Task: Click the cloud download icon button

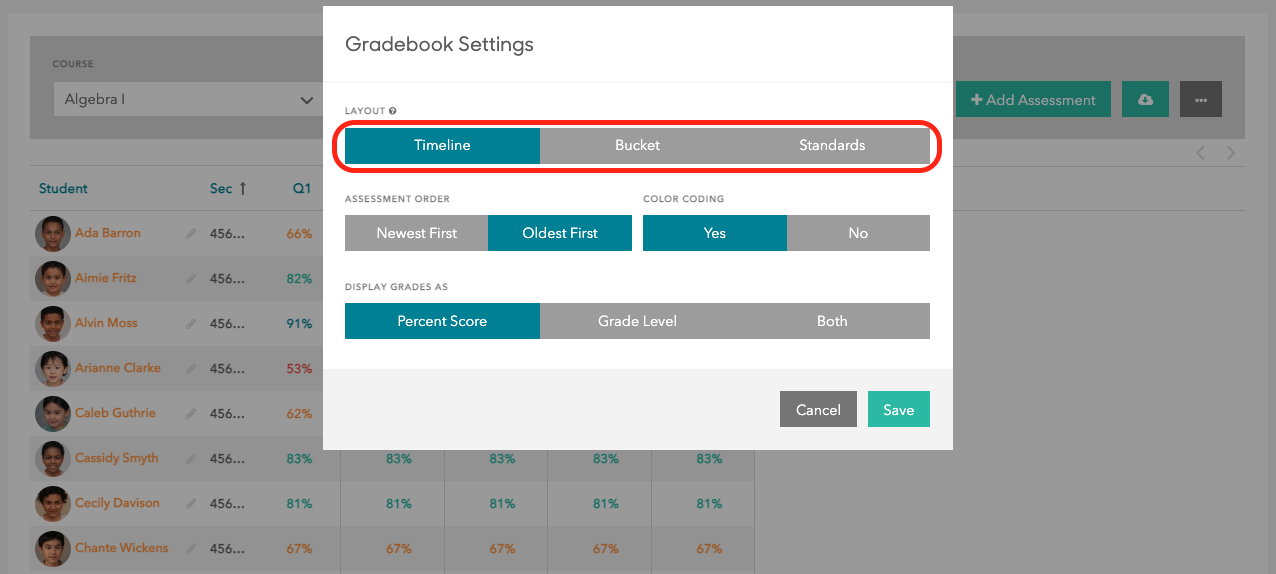Action: (1145, 100)
